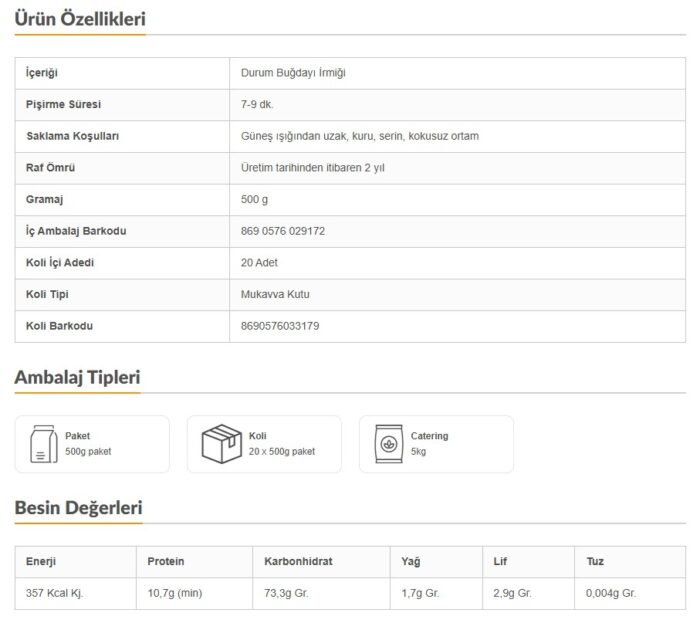
Task: Click the İçeriği row label
Action: point(42,73)
